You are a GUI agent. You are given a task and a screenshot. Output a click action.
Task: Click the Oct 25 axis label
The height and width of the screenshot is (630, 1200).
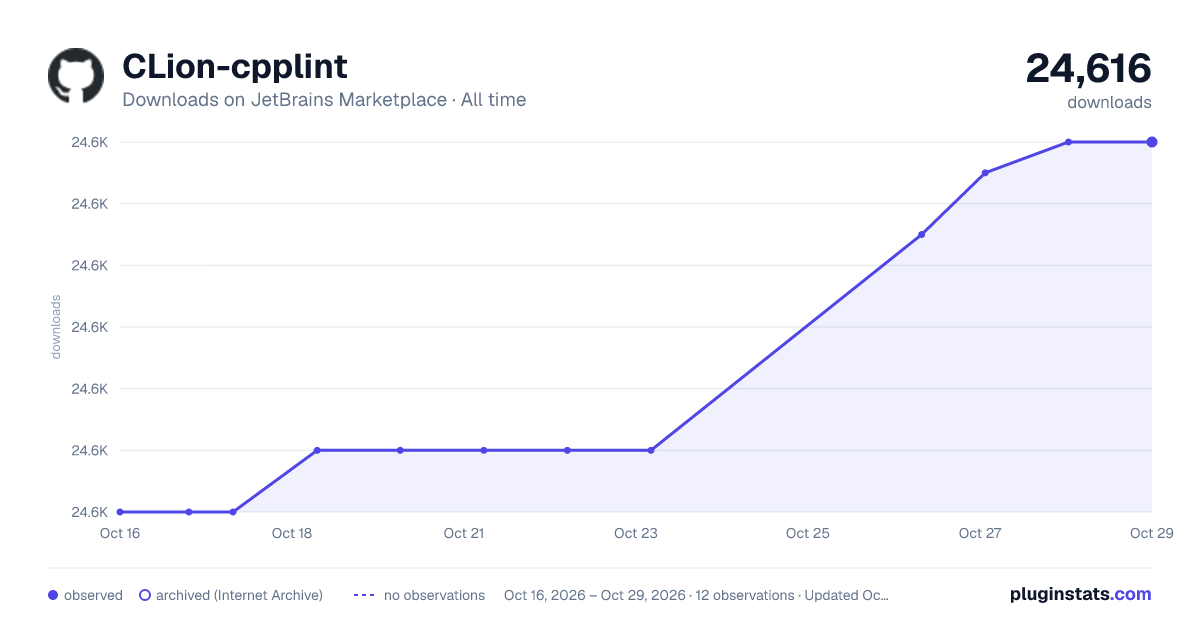click(808, 533)
